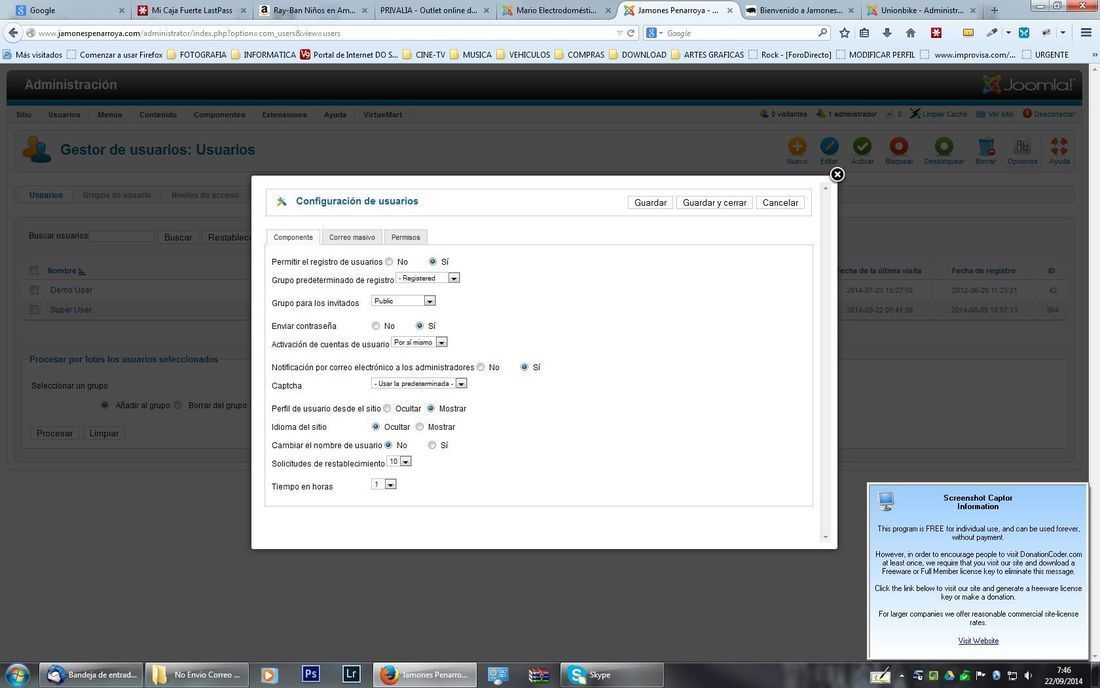Open the search engine selector arrow beside Google
This screenshot has width=1100, height=688.
(661, 33)
